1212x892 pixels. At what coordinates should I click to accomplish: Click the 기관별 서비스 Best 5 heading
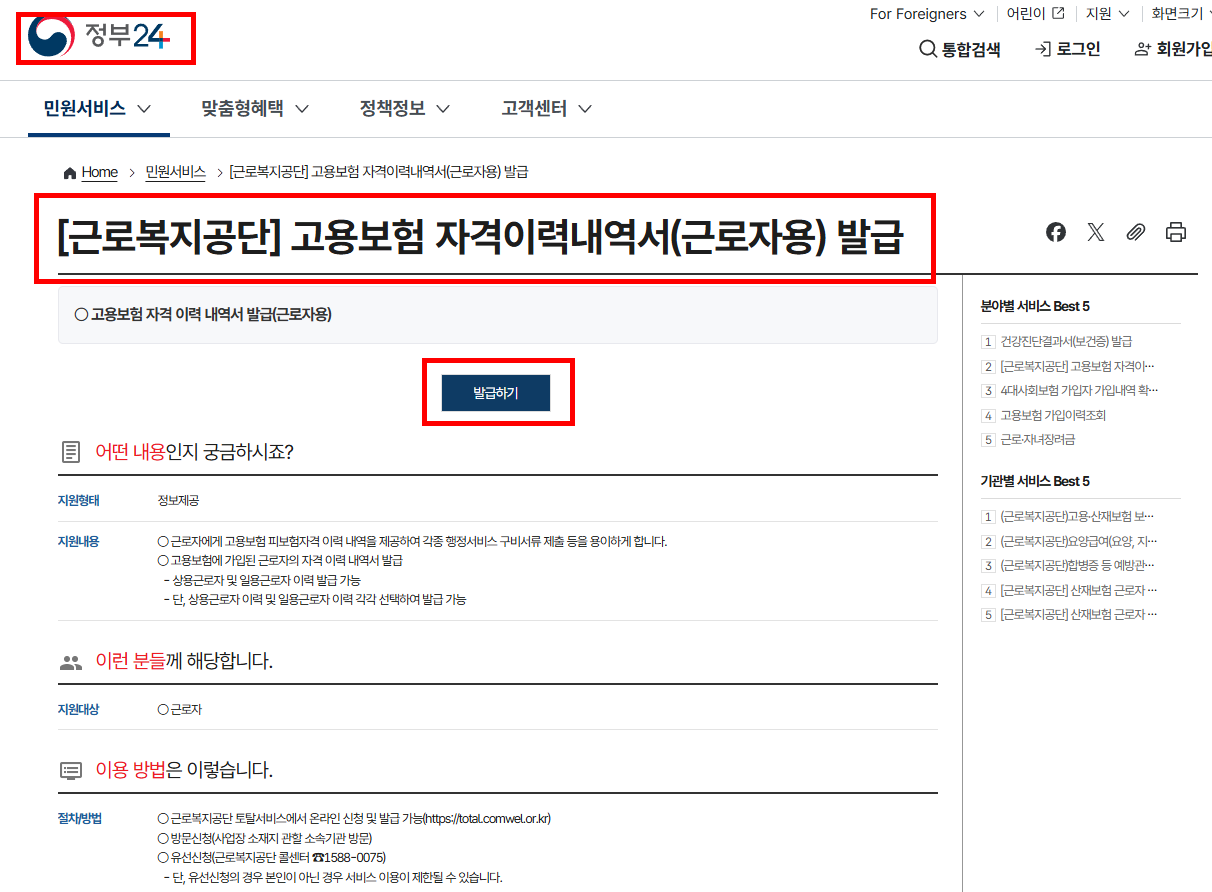click(x=1035, y=481)
